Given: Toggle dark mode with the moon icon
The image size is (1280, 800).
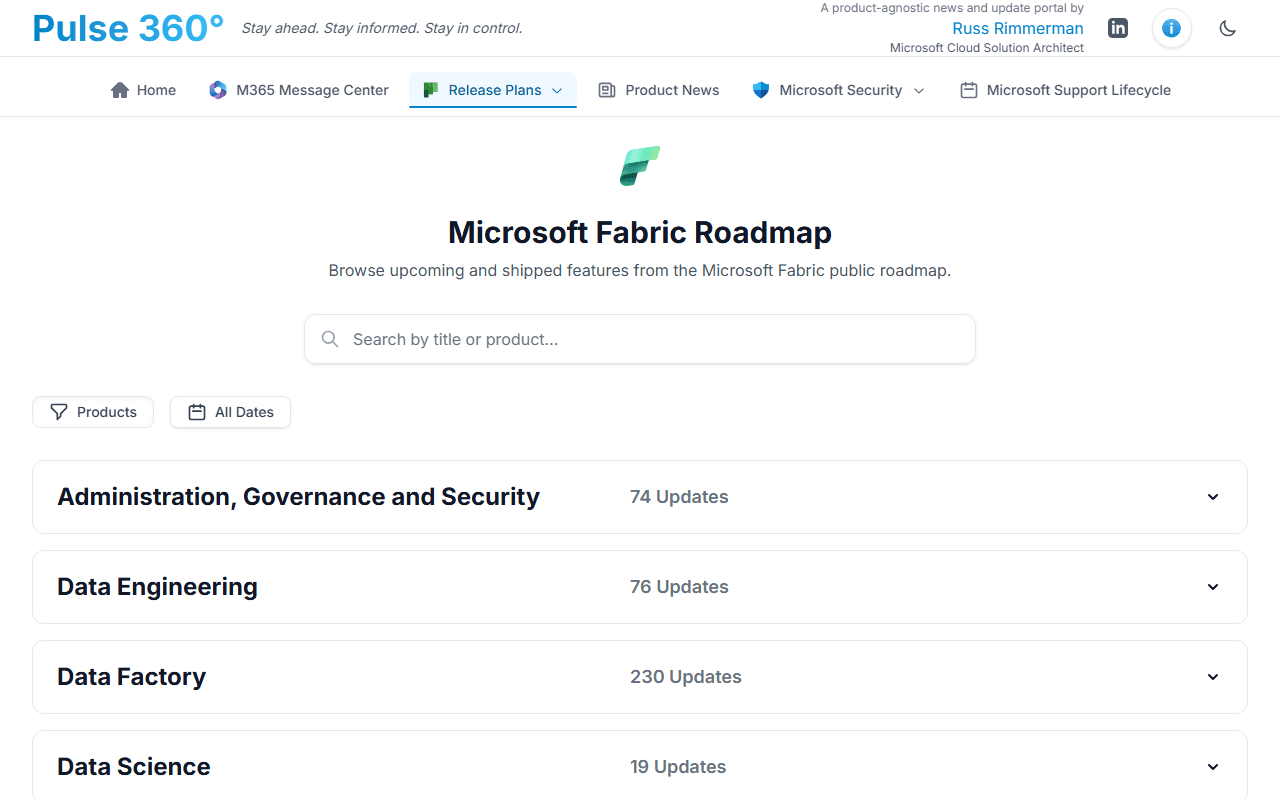Looking at the screenshot, I should (x=1228, y=28).
